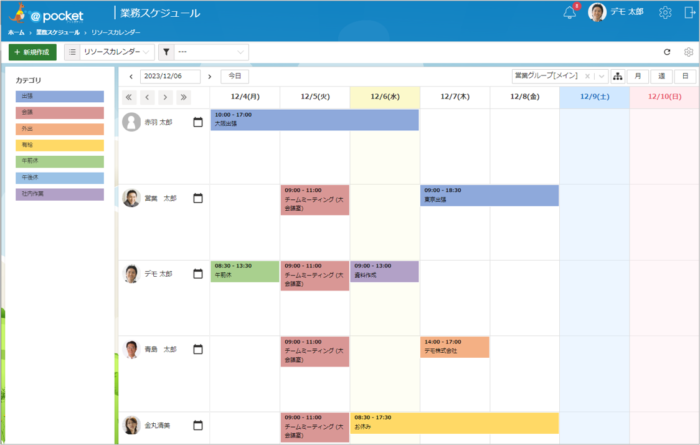Click the date field 2023/12/06
Image resolution: width=700 pixels, height=445 pixels.
170,76
